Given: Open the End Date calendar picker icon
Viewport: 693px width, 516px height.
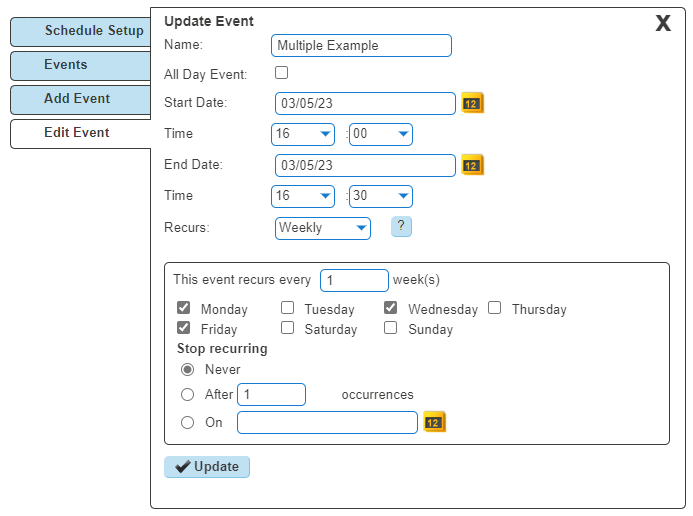Looking at the screenshot, I should pos(472,165).
